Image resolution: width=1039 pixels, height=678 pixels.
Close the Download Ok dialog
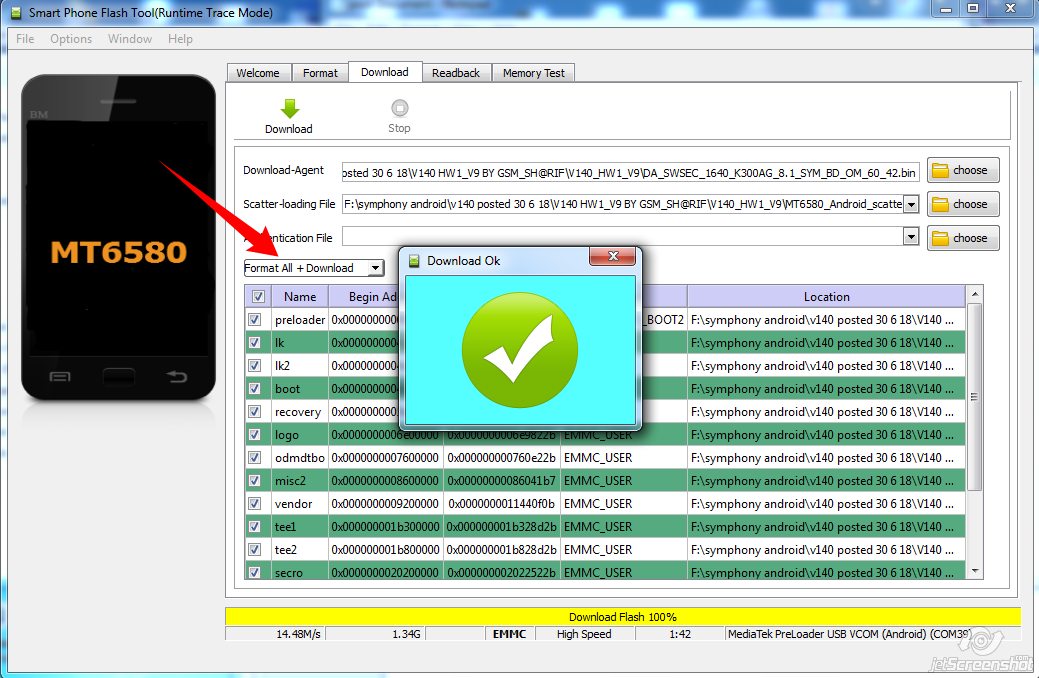614,256
